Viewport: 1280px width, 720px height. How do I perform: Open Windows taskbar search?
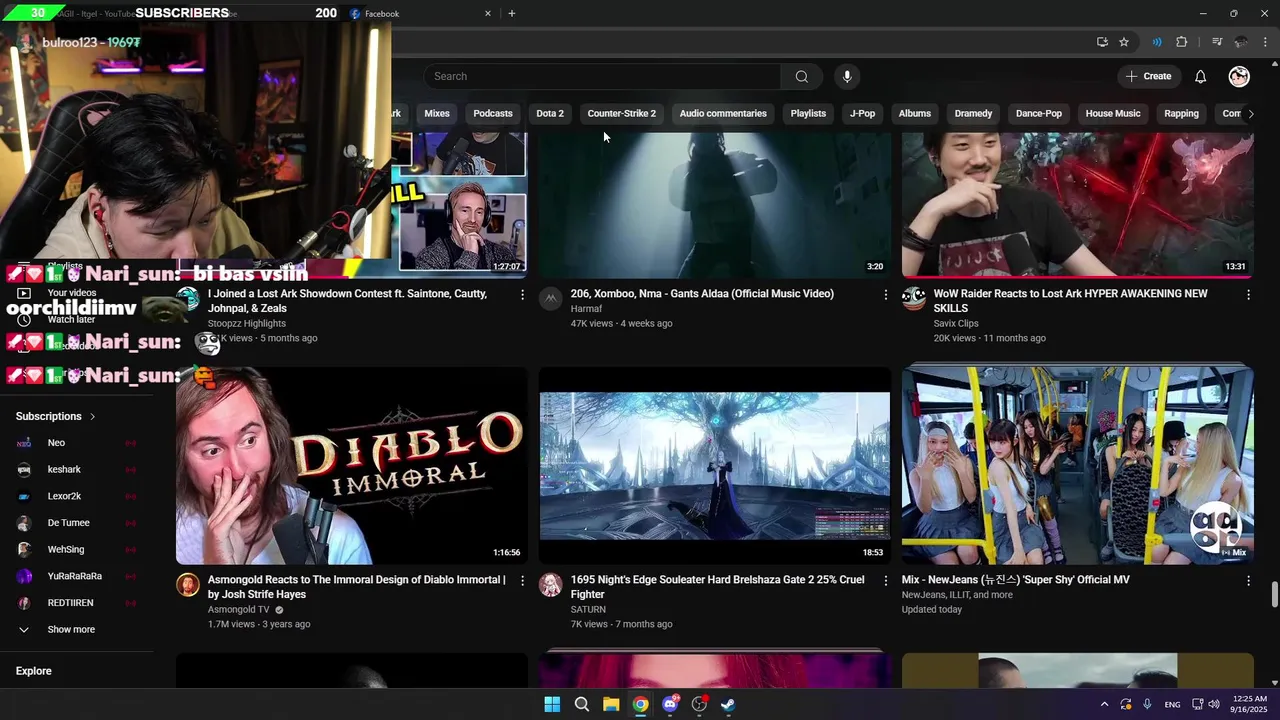pos(581,705)
